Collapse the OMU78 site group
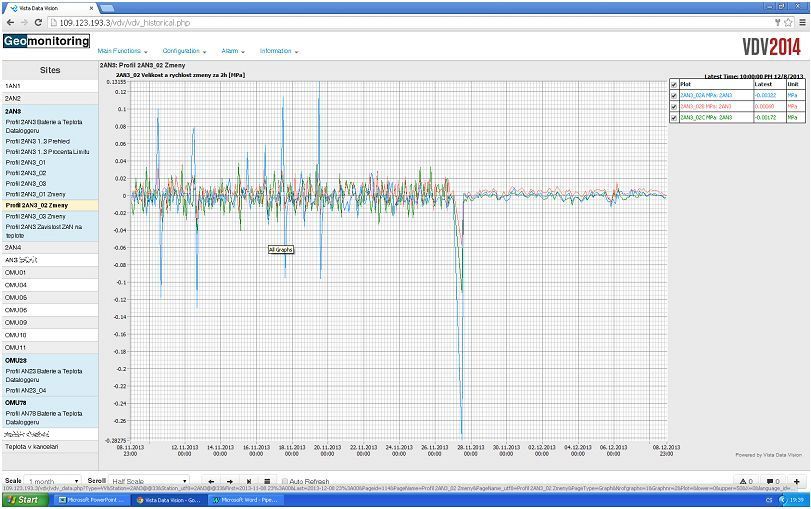 point(16,402)
